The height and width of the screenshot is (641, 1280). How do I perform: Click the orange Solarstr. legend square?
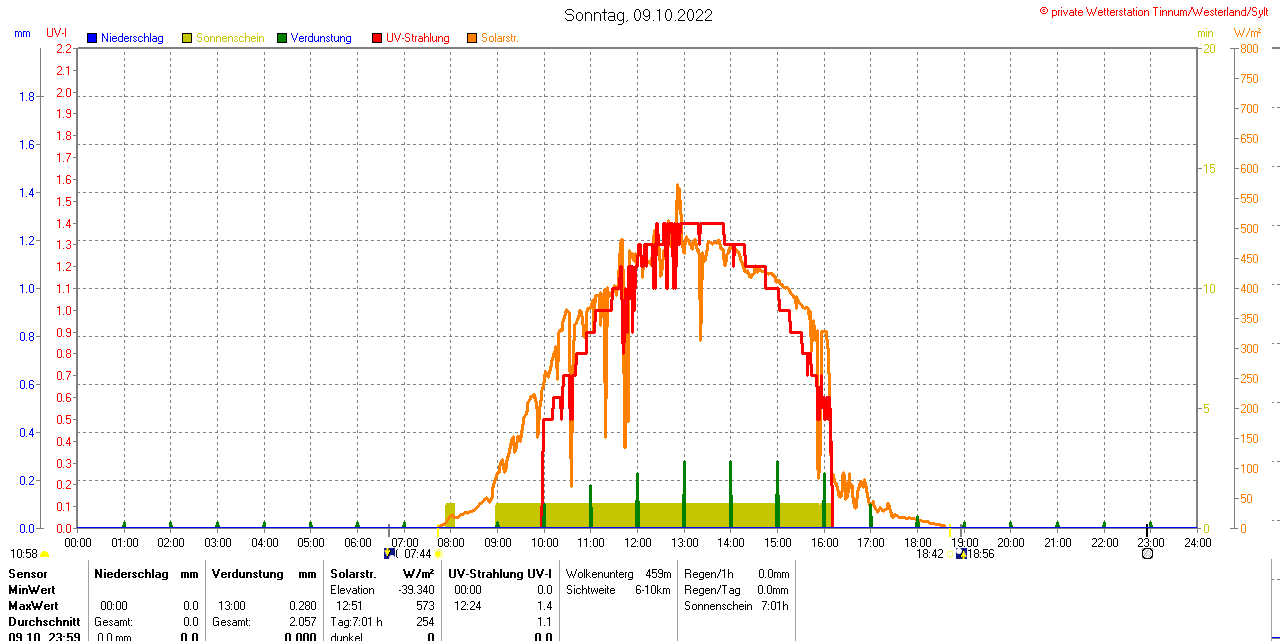[x=472, y=38]
